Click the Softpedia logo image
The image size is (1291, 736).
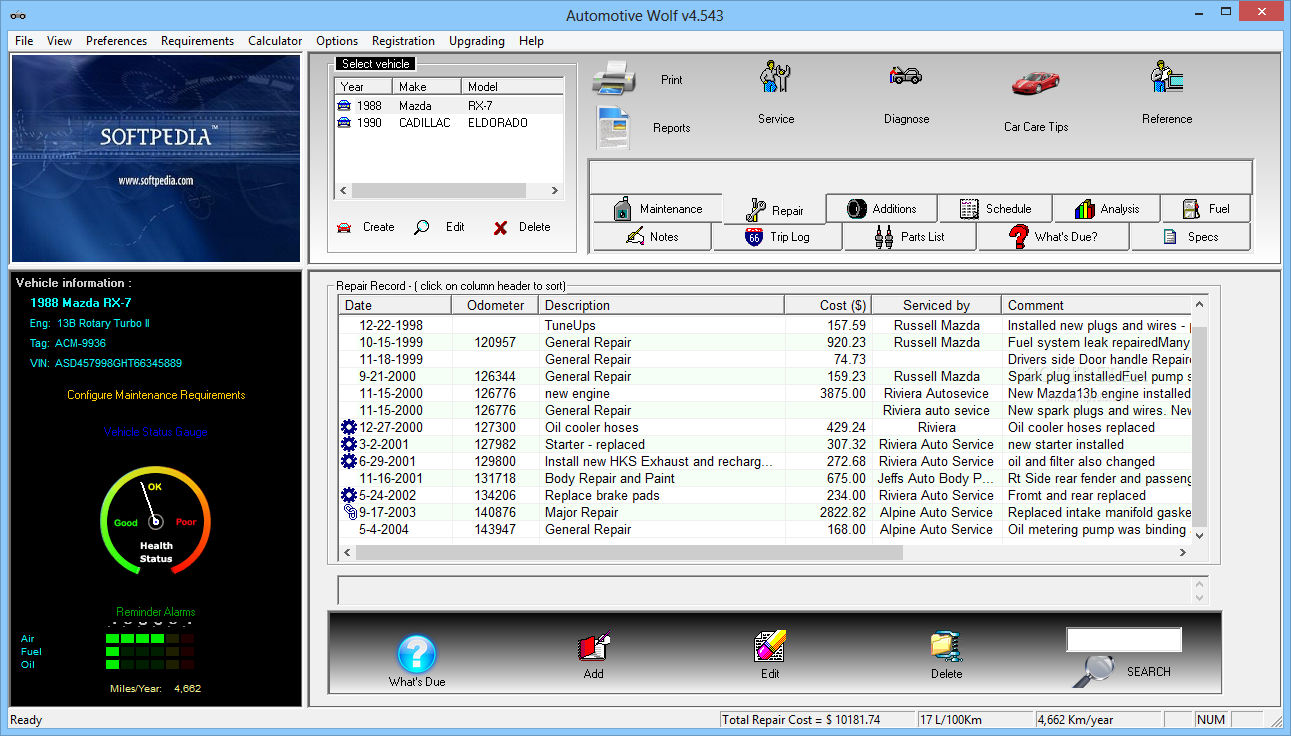click(x=155, y=158)
